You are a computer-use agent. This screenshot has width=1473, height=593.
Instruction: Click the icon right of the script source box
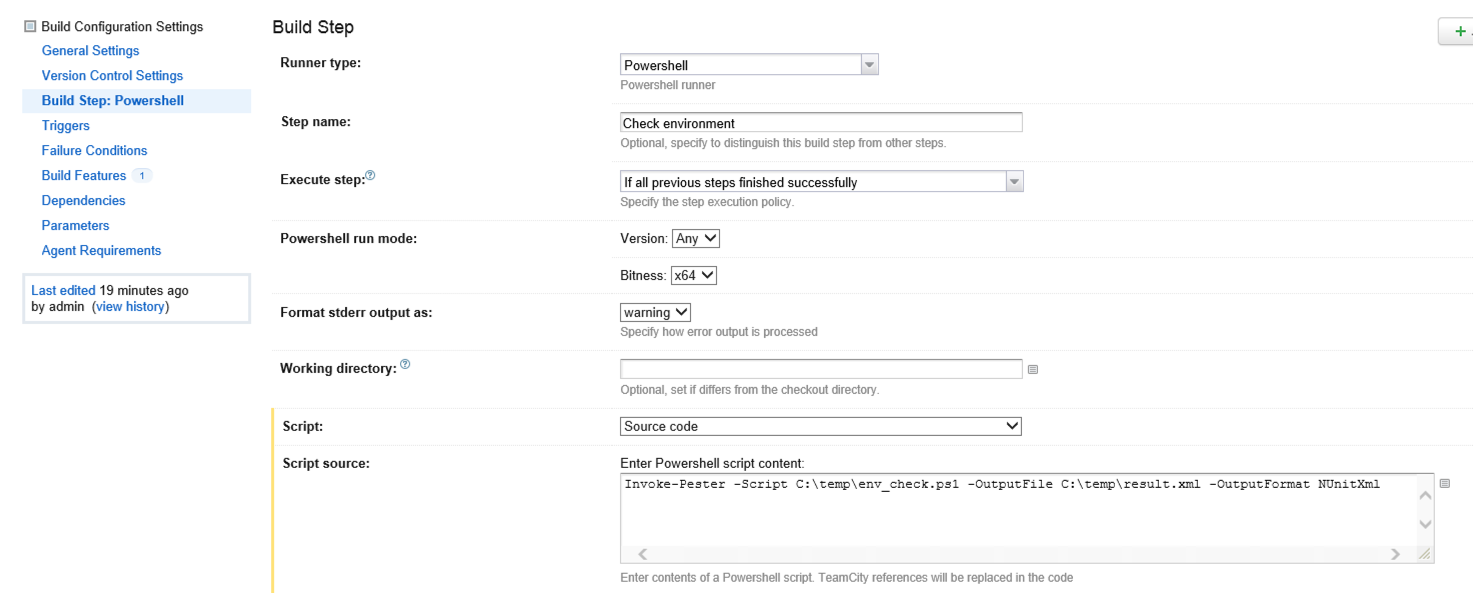1444,484
